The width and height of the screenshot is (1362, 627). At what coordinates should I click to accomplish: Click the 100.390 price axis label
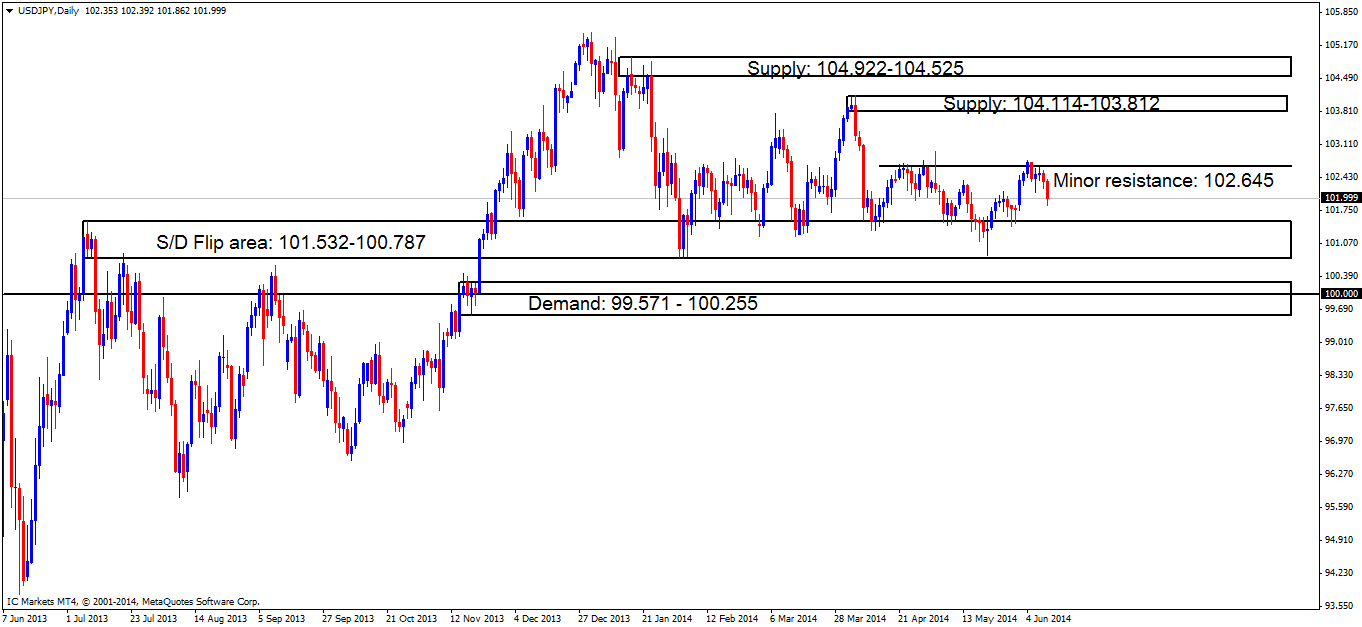[x=1340, y=276]
